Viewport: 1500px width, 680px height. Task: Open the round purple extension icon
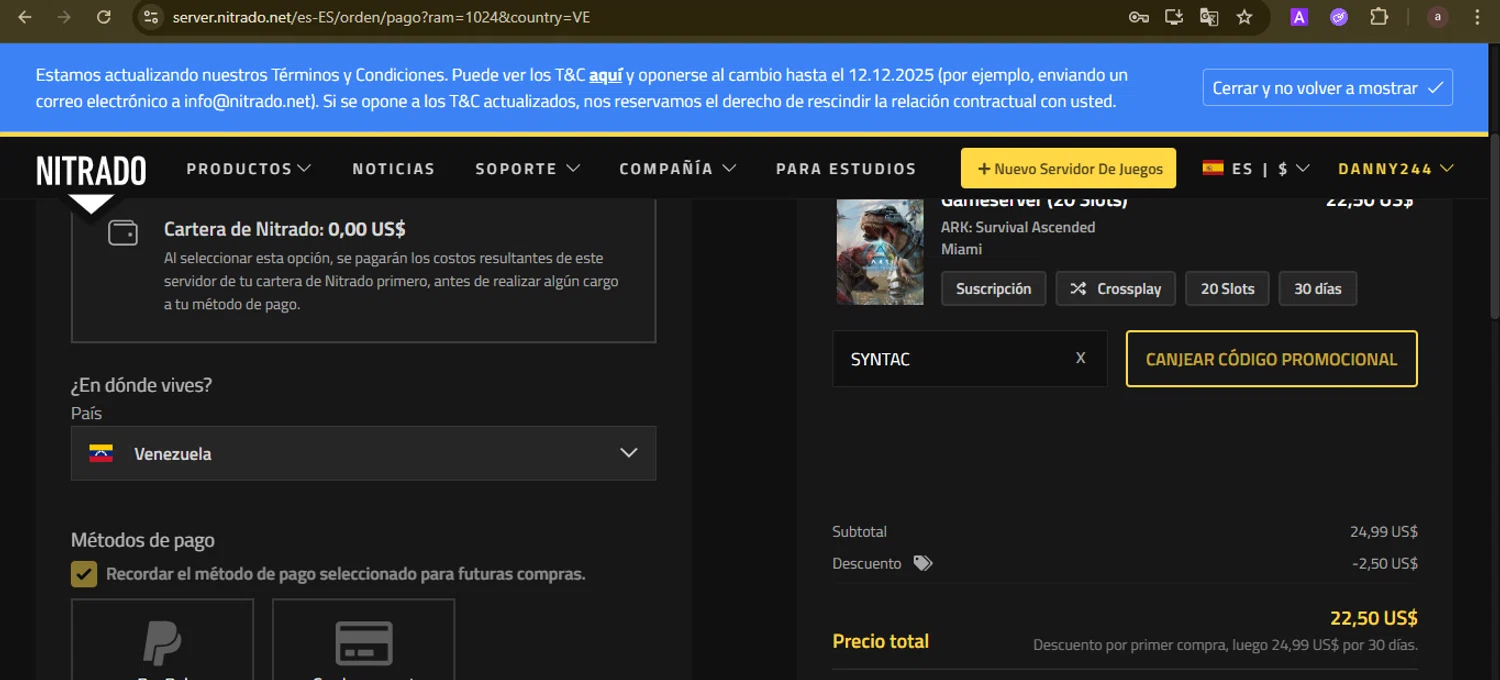[x=1339, y=17]
